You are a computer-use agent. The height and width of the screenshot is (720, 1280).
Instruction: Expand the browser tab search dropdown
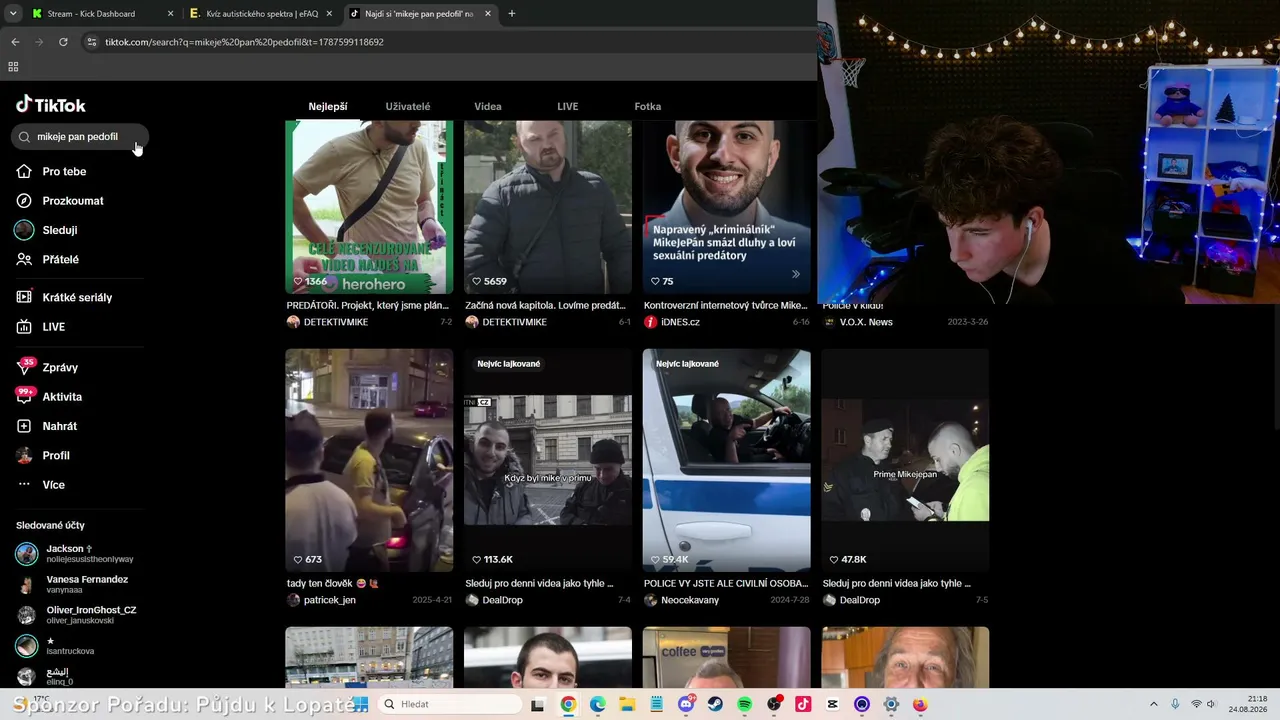[x=13, y=14]
